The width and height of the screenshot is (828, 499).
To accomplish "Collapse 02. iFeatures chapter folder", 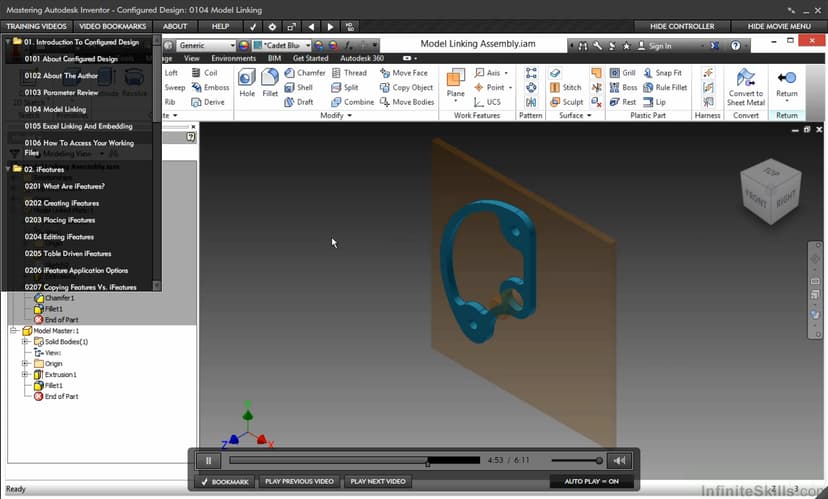I will tap(8, 170).
